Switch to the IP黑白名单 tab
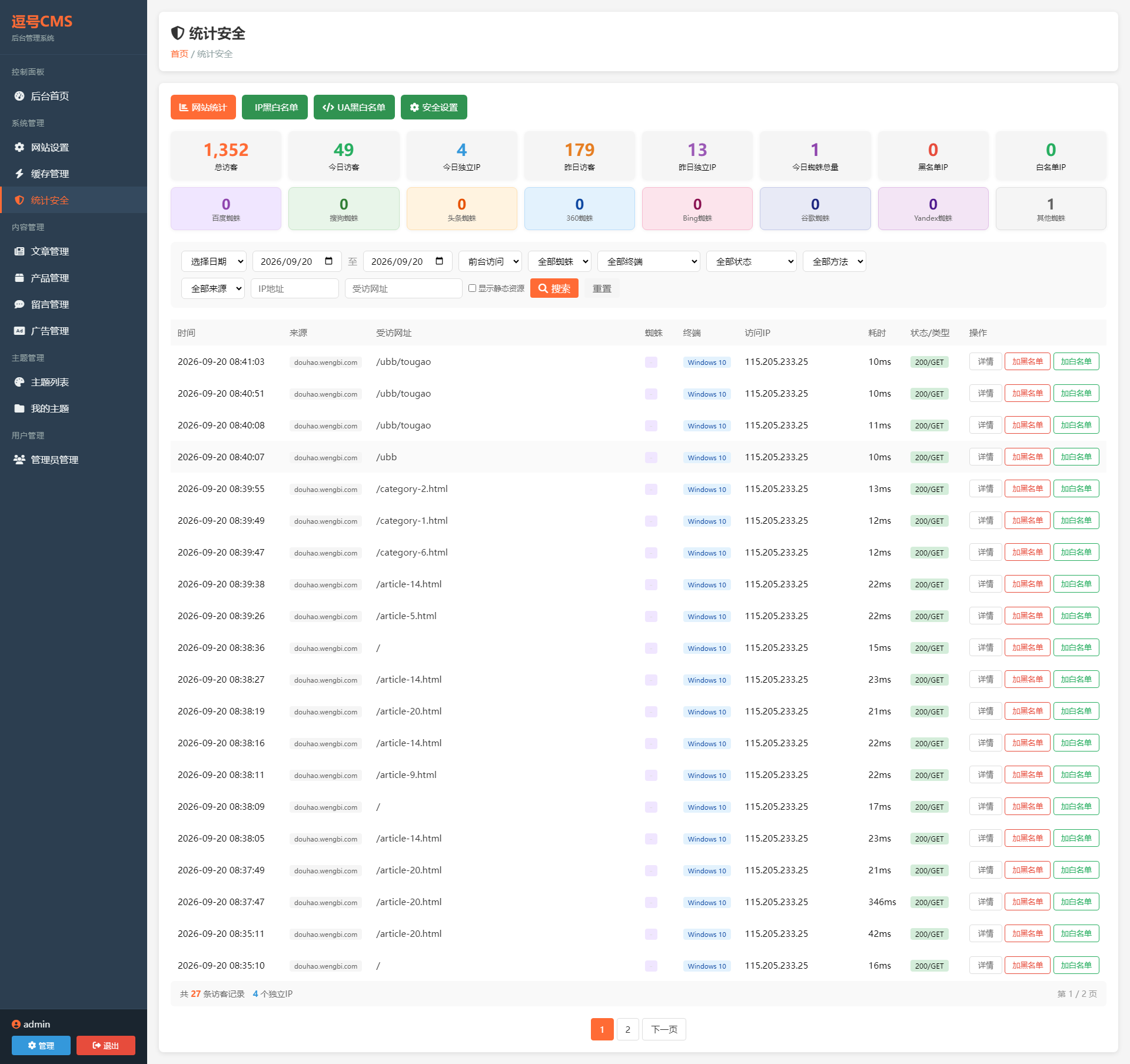 click(x=275, y=107)
